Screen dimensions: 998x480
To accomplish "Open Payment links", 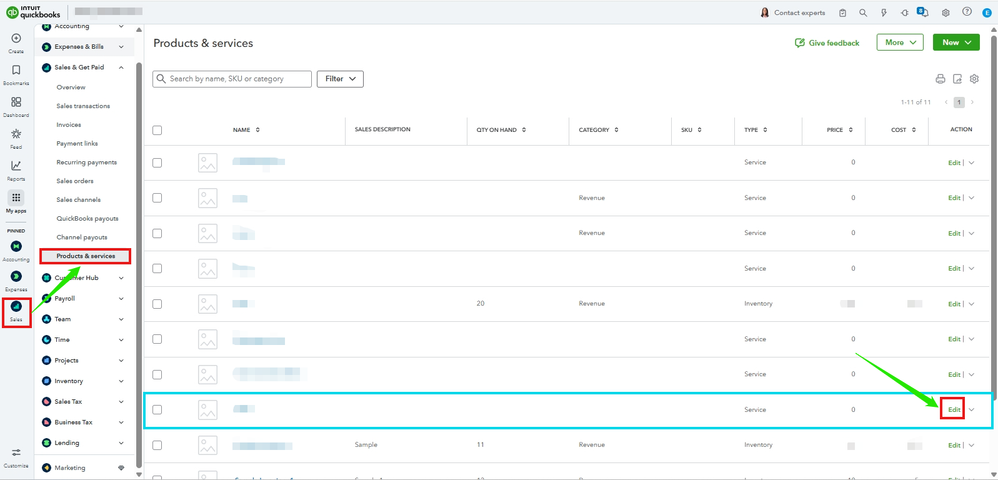I will click(x=77, y=143).
